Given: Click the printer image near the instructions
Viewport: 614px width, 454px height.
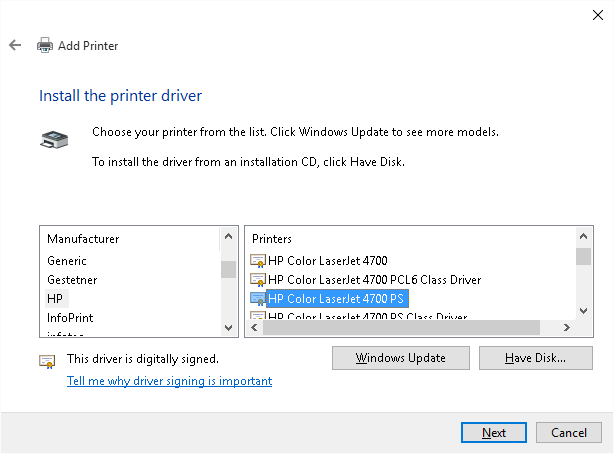Looking at the screenshot, I should click(x=54, y=140).
